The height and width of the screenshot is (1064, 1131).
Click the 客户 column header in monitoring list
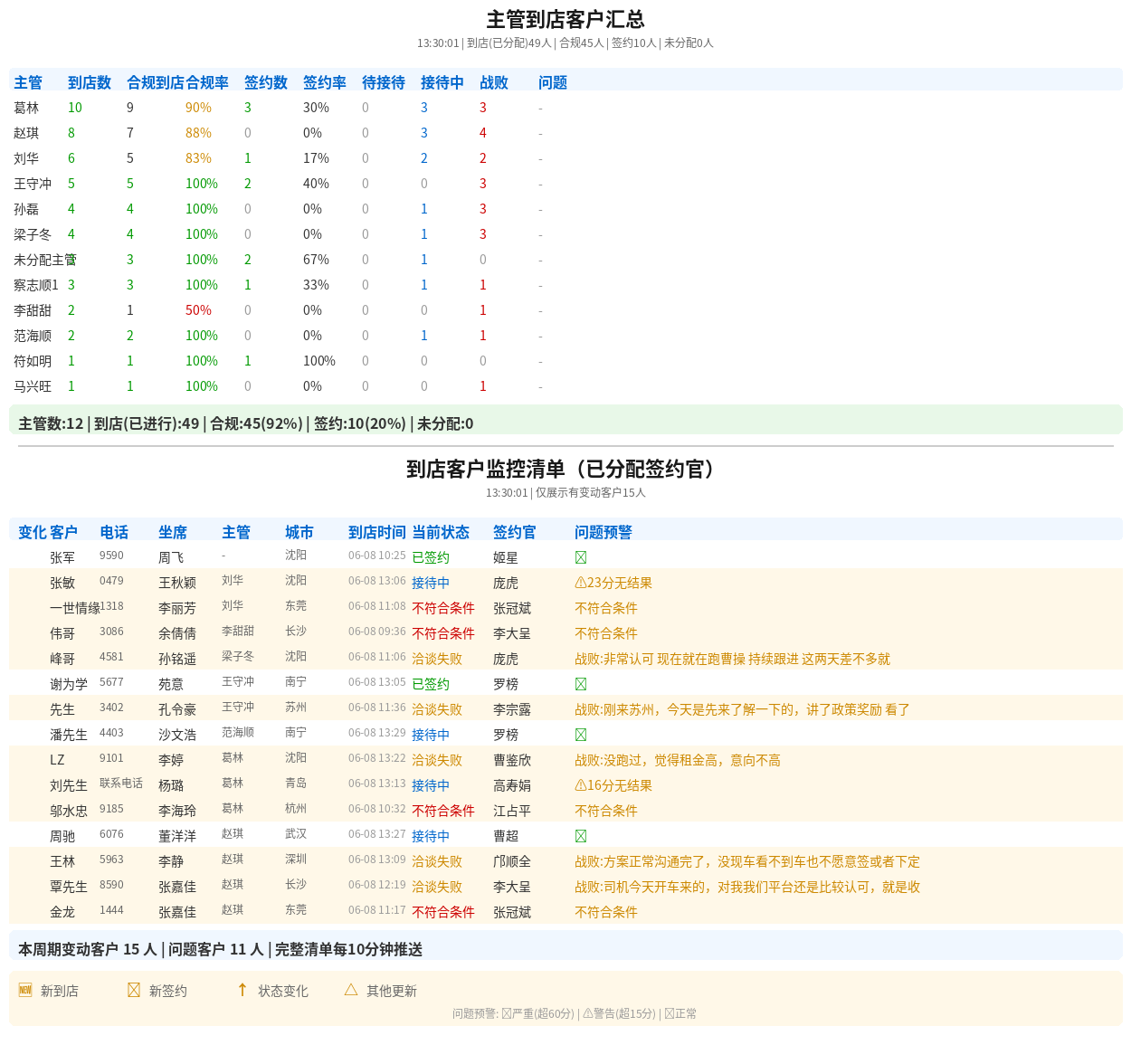tap(63, 532)
